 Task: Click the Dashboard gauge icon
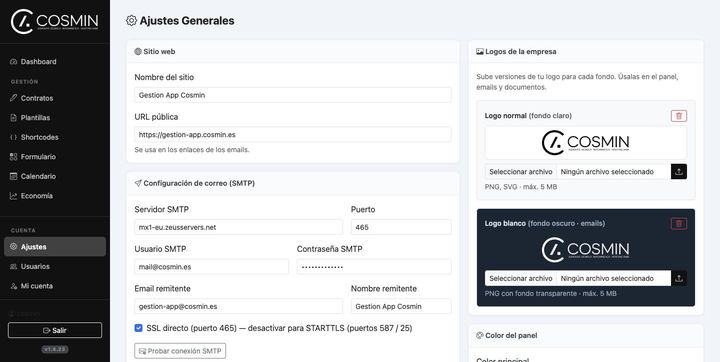click(13, 62)
